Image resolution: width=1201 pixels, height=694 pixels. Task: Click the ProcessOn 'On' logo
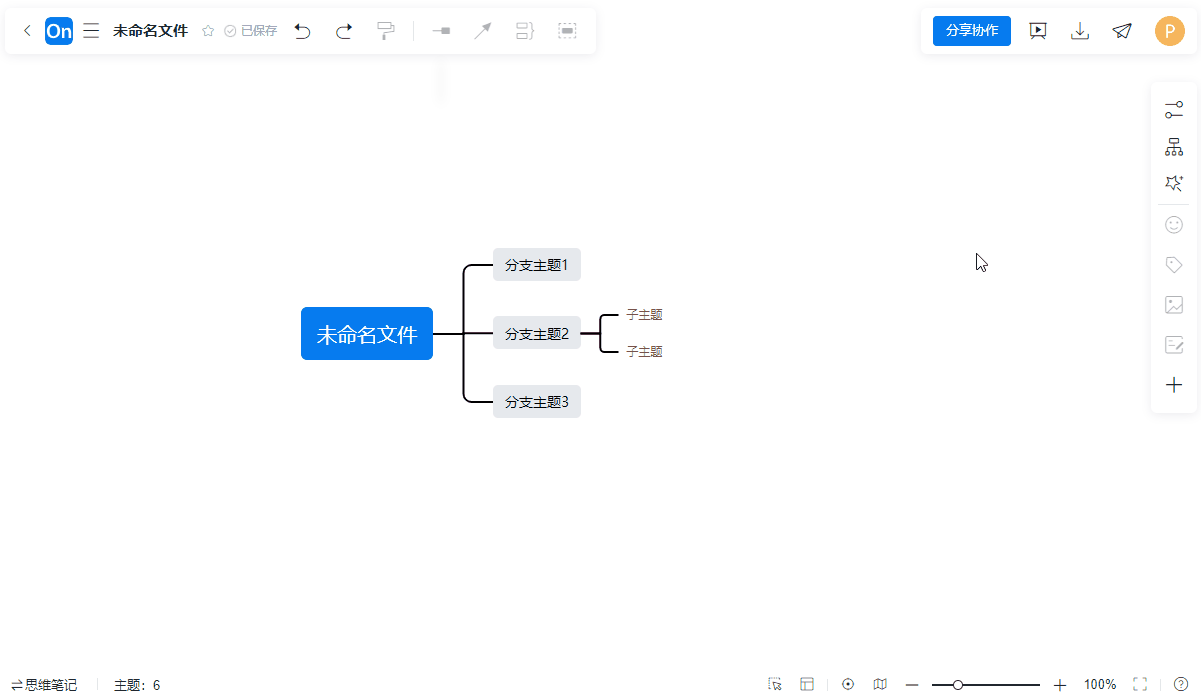point(59,31)
